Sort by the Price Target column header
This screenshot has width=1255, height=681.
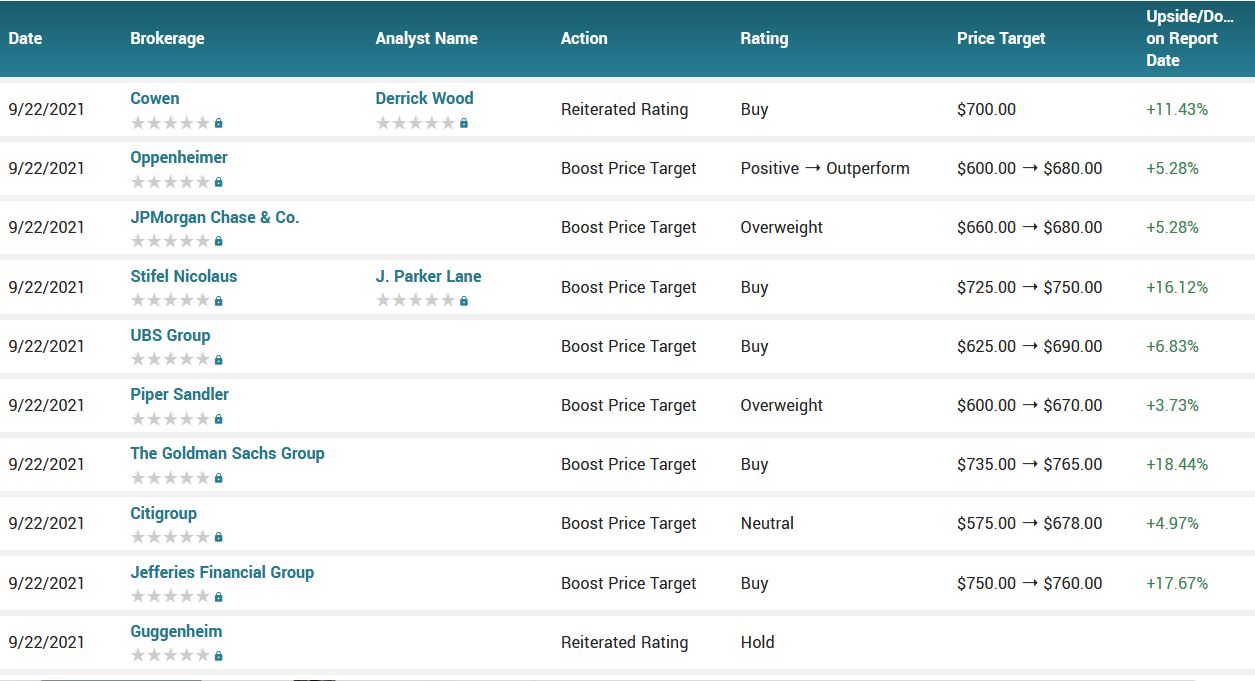[x=1001, y=38]
